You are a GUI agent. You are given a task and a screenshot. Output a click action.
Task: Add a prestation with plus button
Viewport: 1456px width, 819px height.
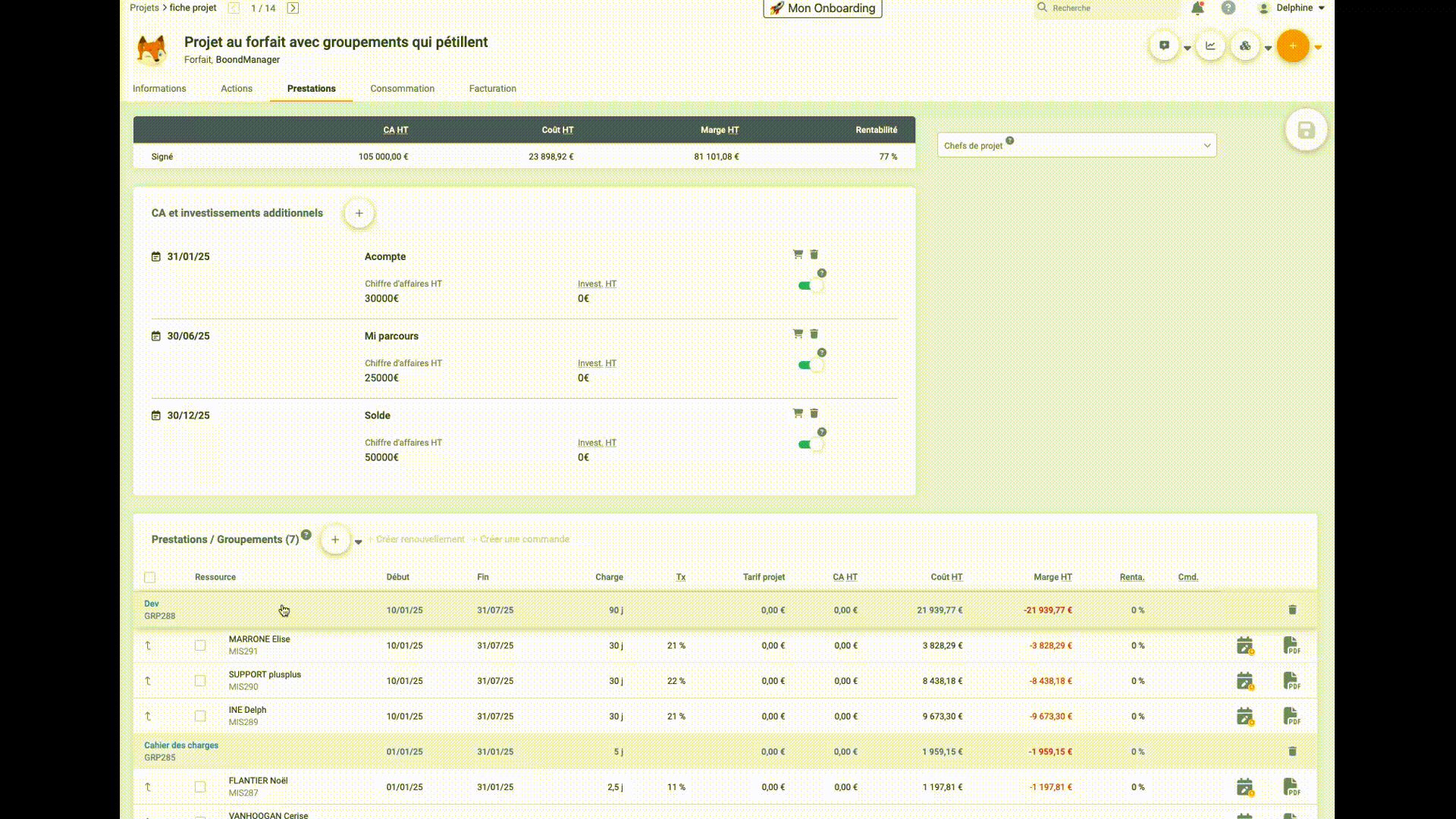(x=334, y=540)
